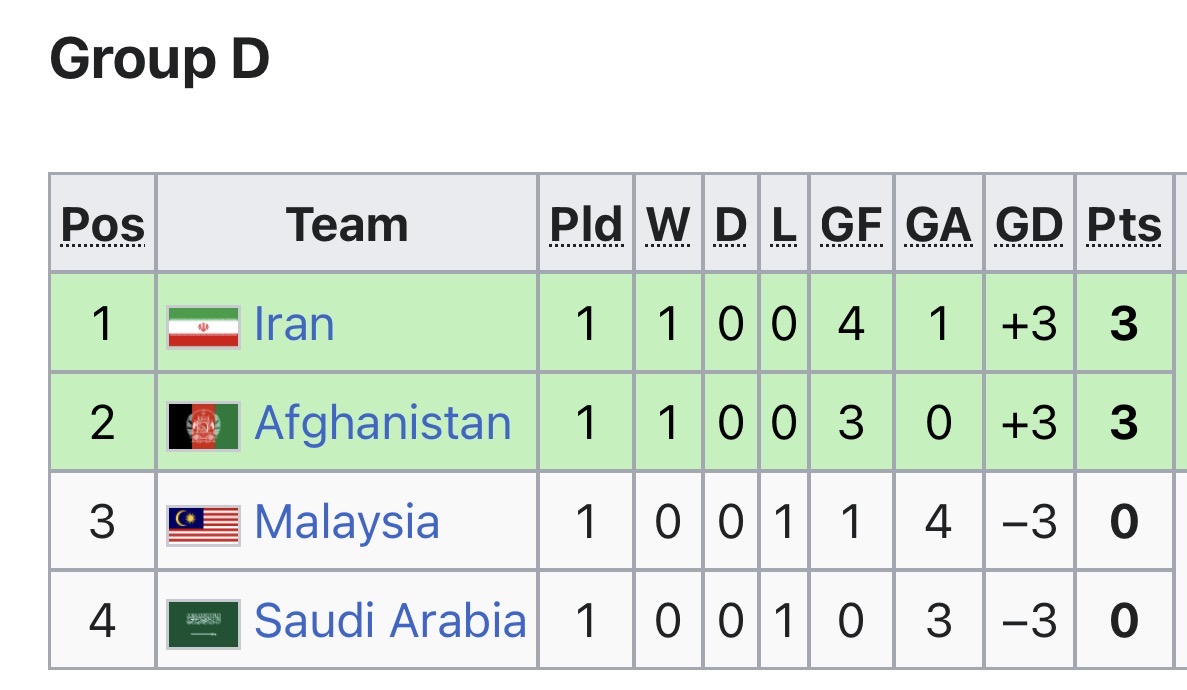Click the L column header
1187x690 pixels.
784,225
